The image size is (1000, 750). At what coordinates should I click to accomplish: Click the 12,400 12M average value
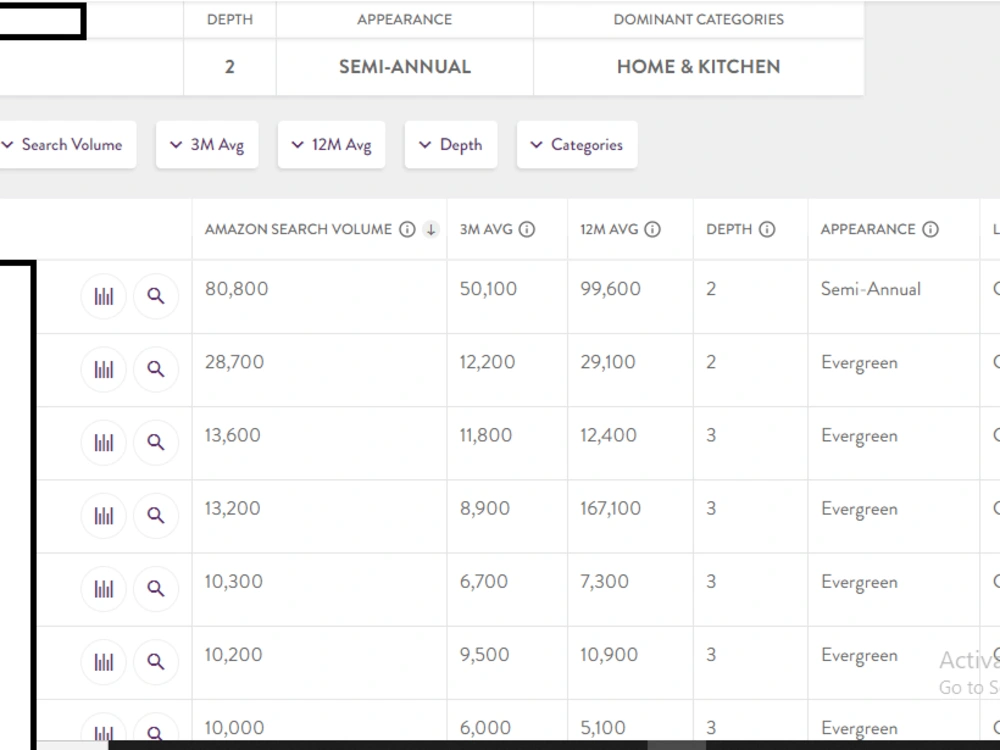coord(608,436)
